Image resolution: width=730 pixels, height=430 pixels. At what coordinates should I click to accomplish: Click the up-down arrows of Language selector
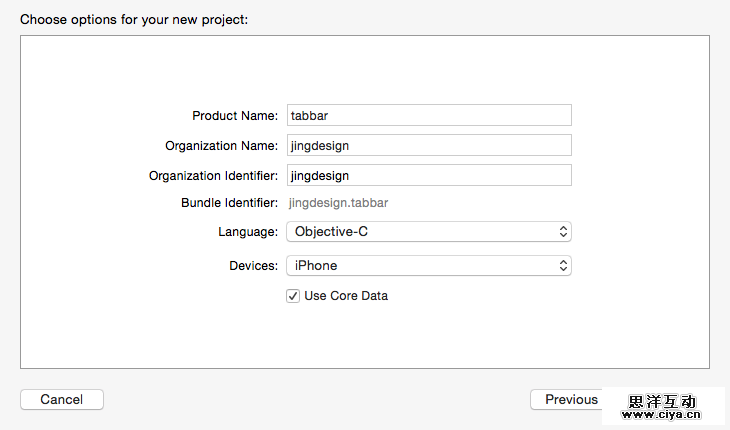[x=564, y=232]
